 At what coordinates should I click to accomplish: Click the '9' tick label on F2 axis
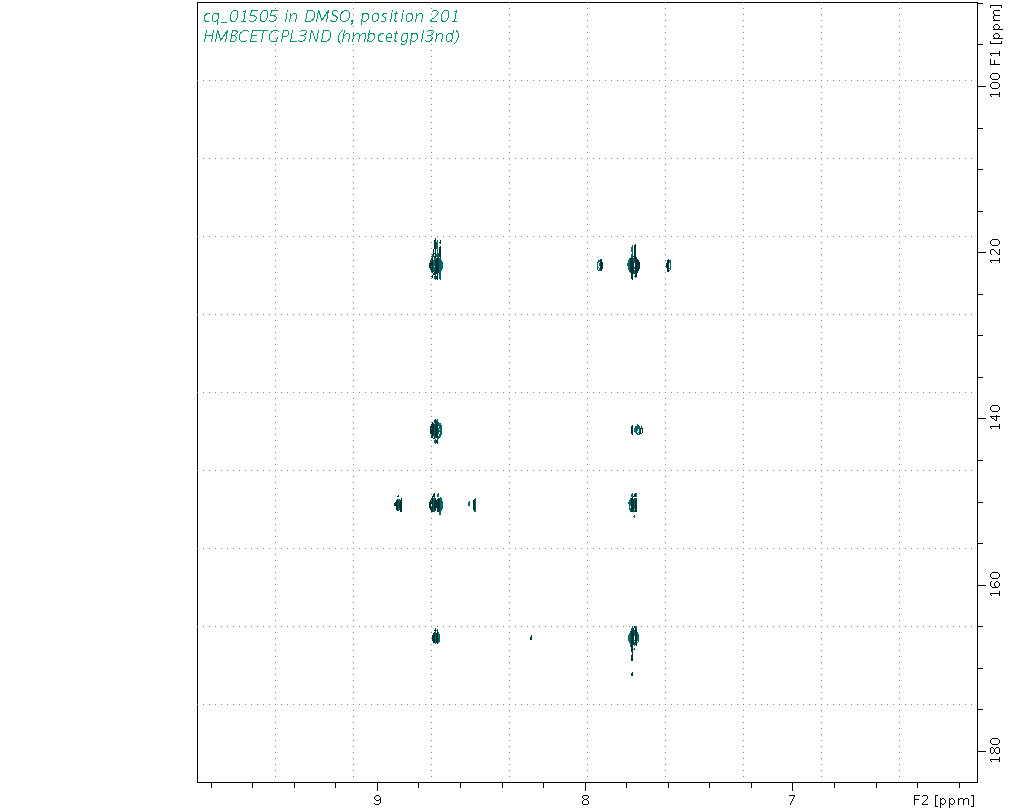tap(377, 800)
